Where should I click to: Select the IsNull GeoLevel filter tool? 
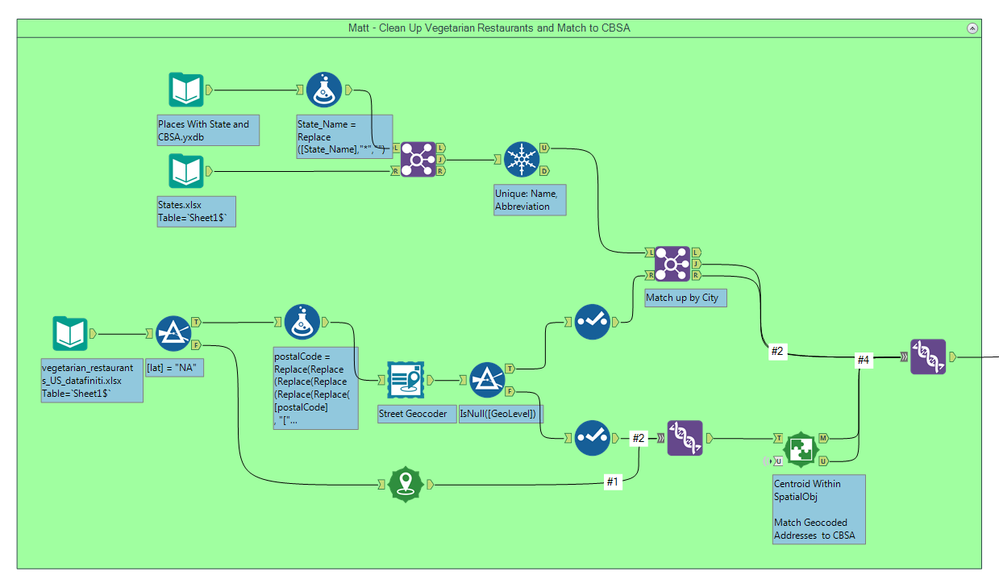487,380
